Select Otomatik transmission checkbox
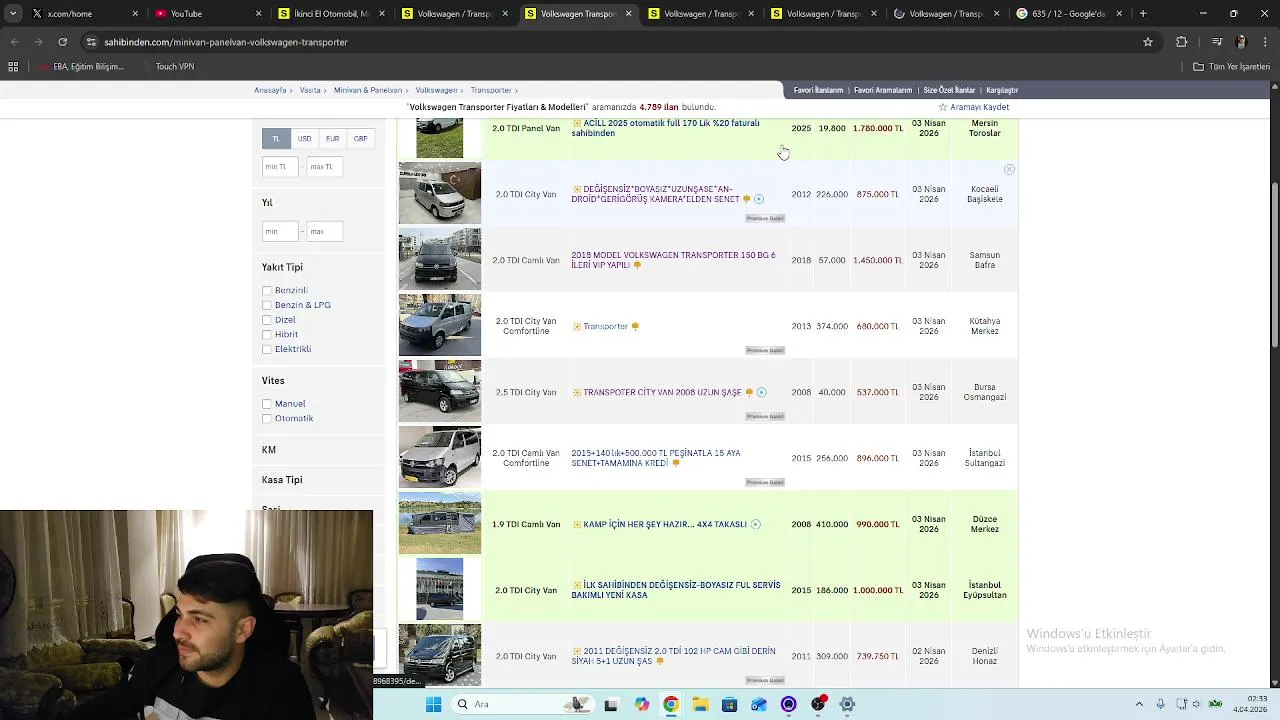Screen dimensions: 1280x720 267,418
